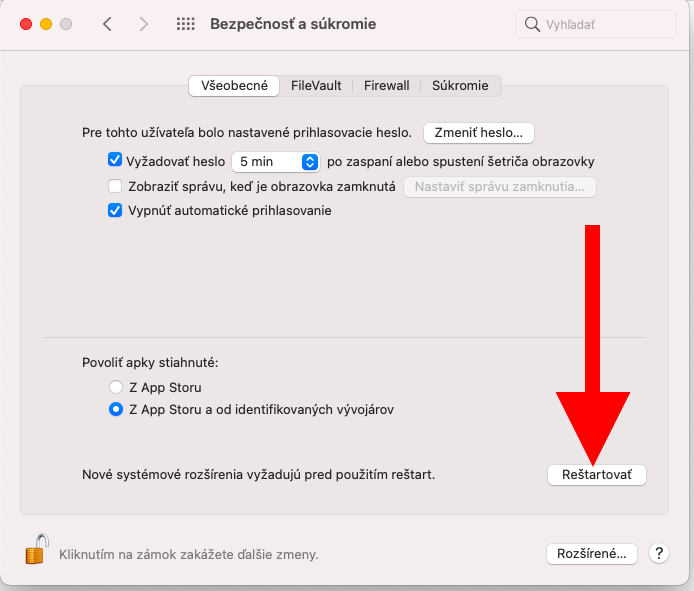Open the Firewall tab
This screenshot has height=591, width=694.
(387, 86)
